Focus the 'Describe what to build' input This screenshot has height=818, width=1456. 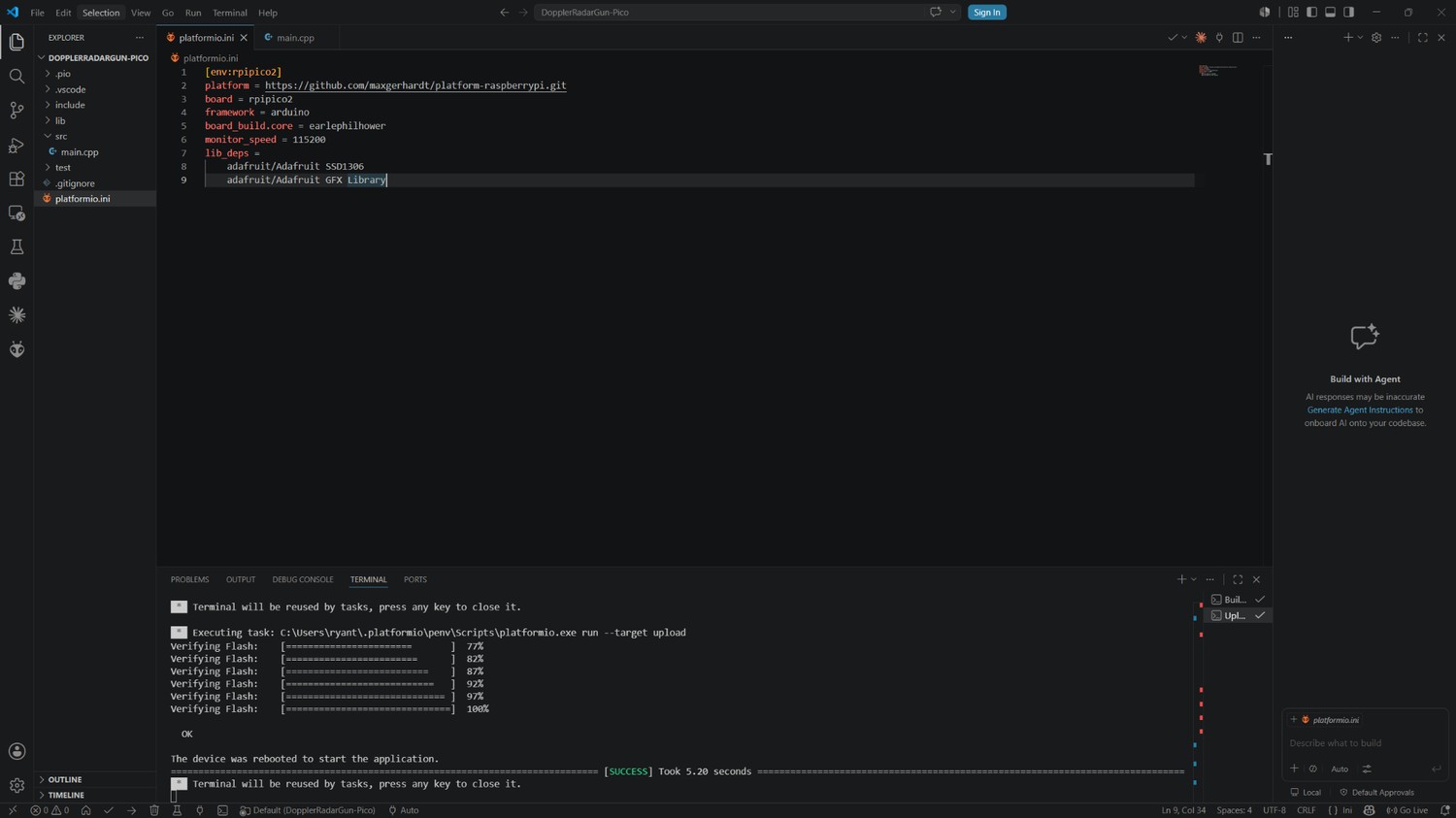tap(1365, 743)
